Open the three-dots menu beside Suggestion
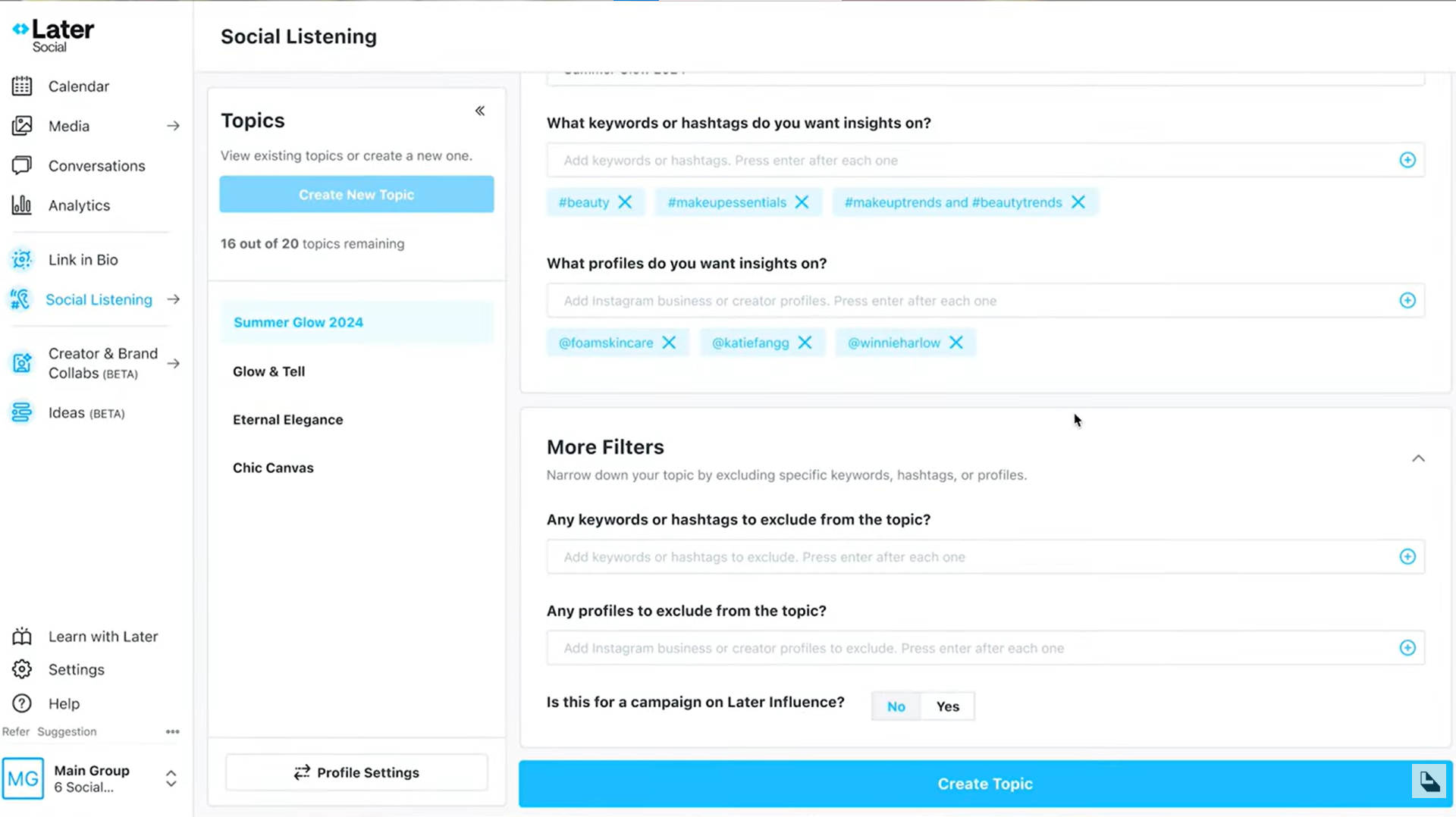 [173, 732]
